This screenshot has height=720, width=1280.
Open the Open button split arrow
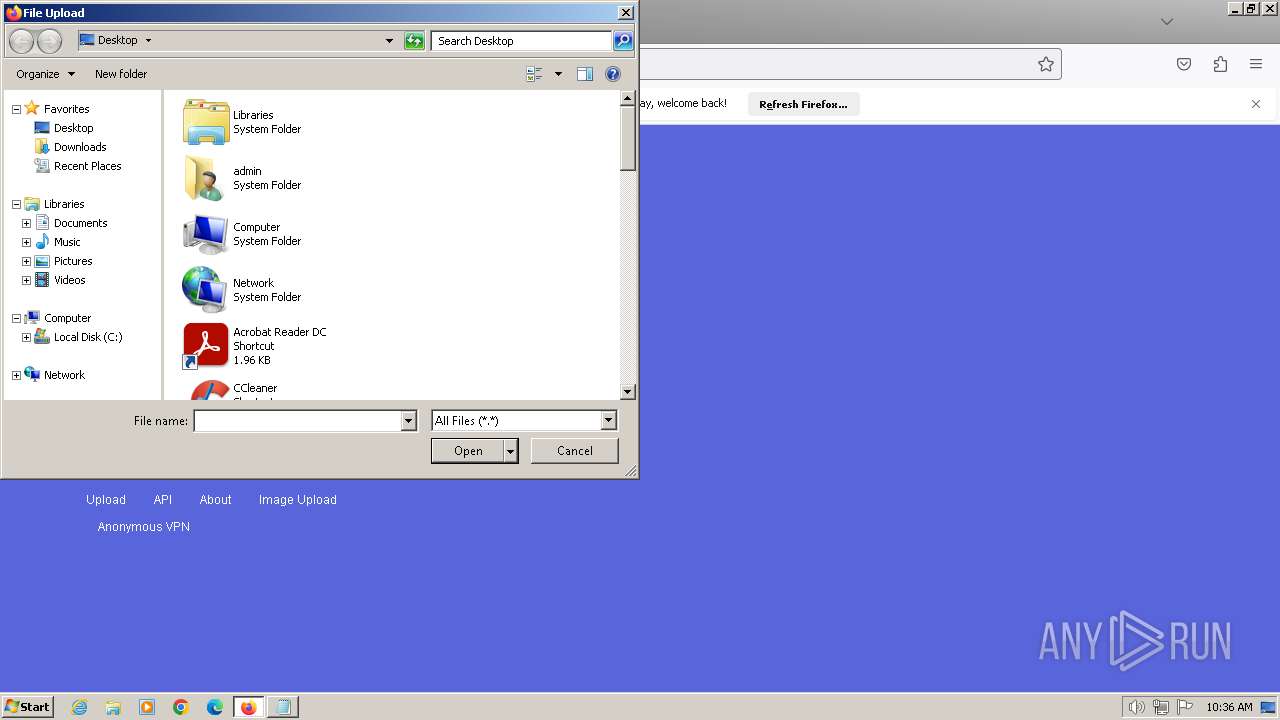pos(511,451)
